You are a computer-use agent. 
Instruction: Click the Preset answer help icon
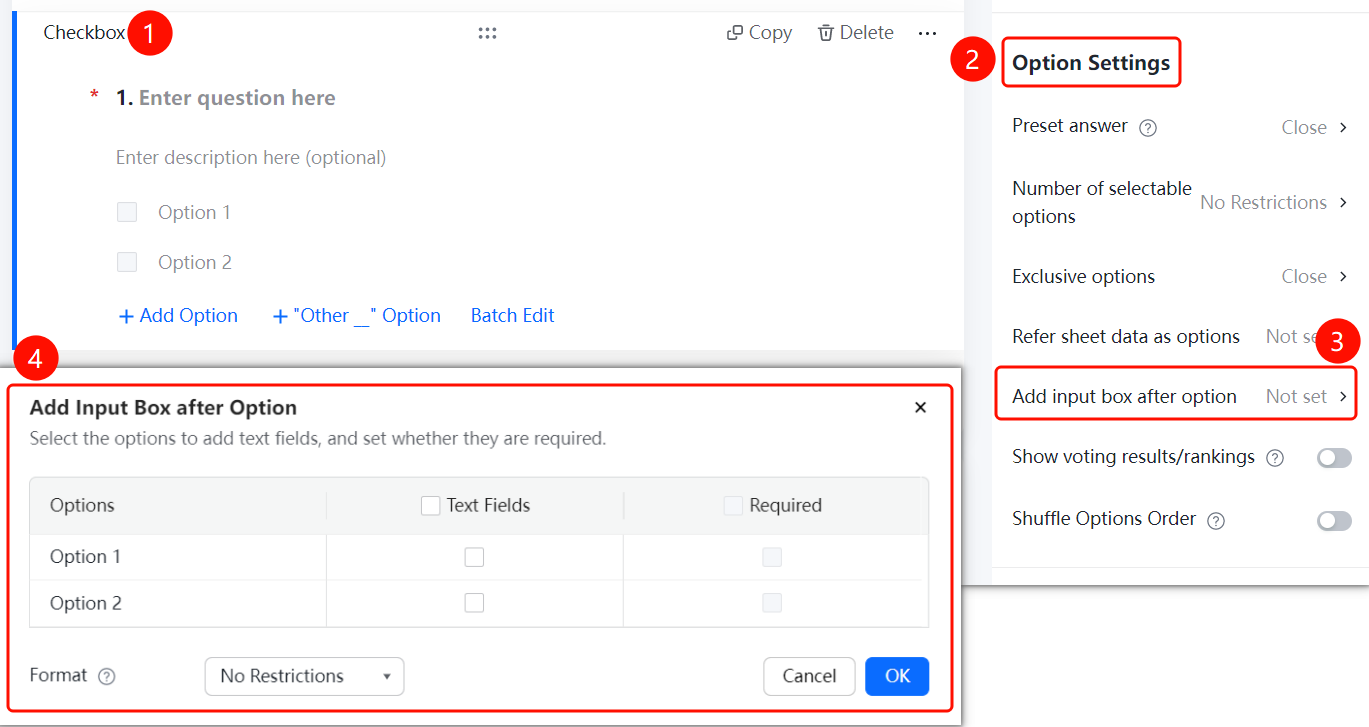pyautogui.click(x=1148, y=128)
